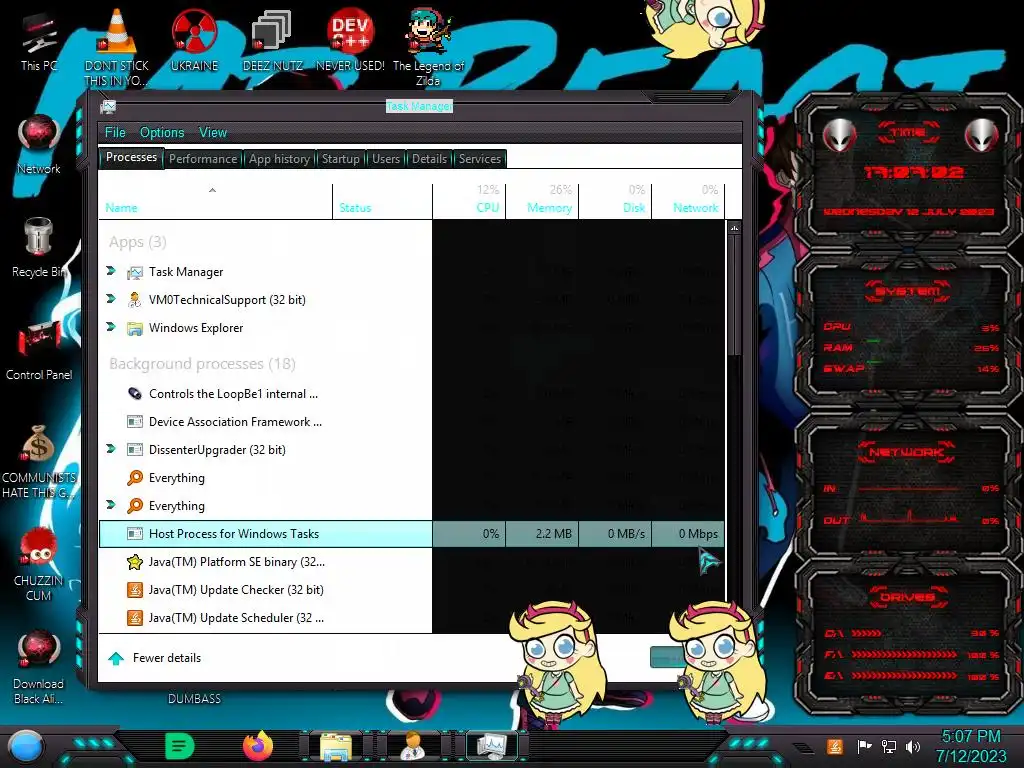Switch to the Services tab
Viewport: 1024px width, 768px height.
coord(479,159)
